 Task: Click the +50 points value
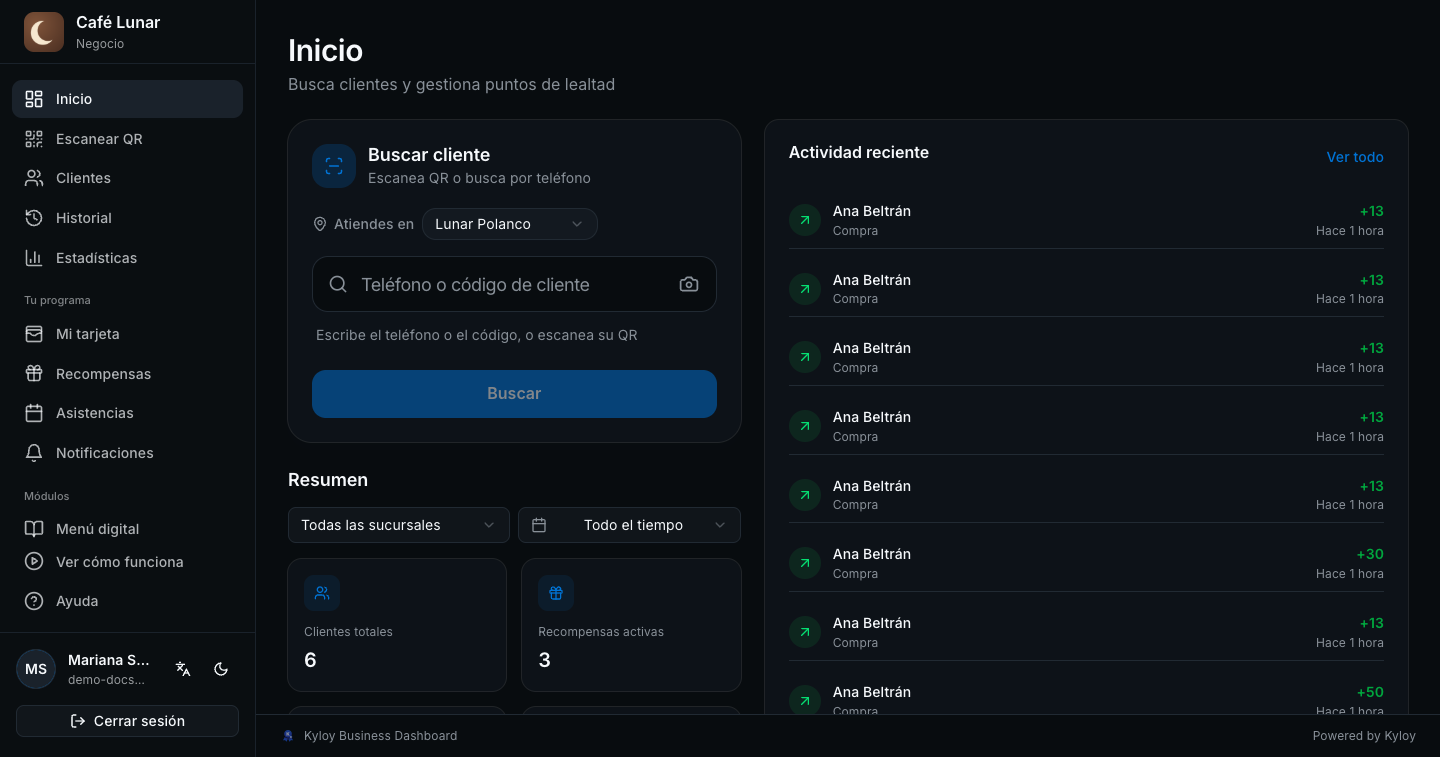(1370, 692)
